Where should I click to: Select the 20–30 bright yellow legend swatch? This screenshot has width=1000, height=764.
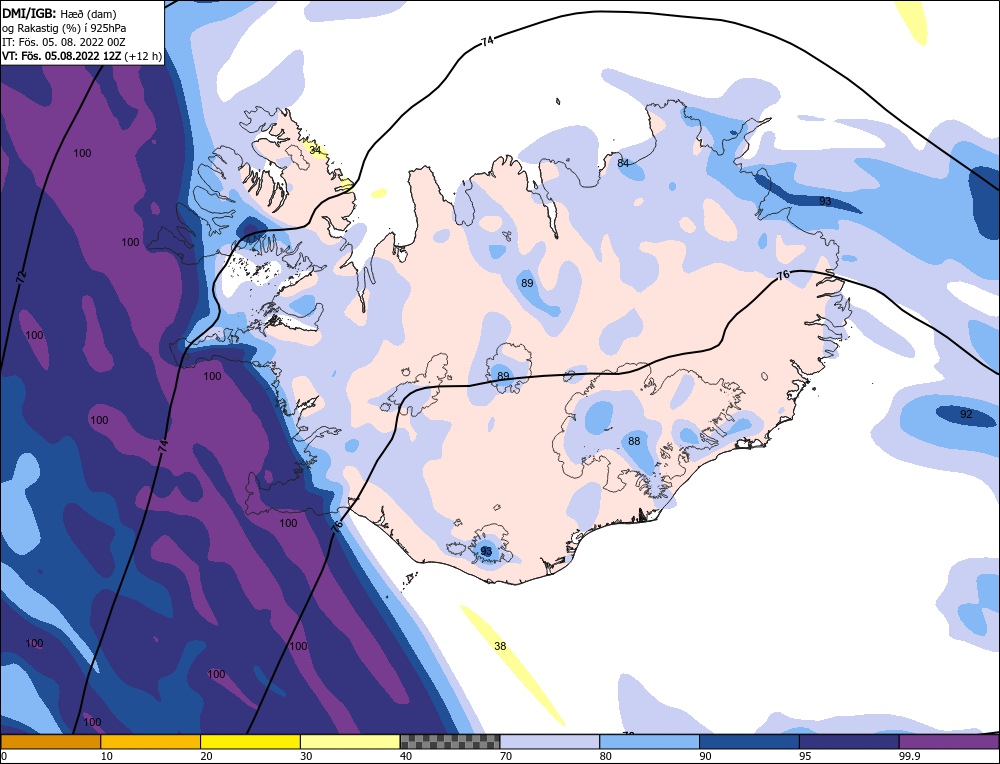click(250, 742)
